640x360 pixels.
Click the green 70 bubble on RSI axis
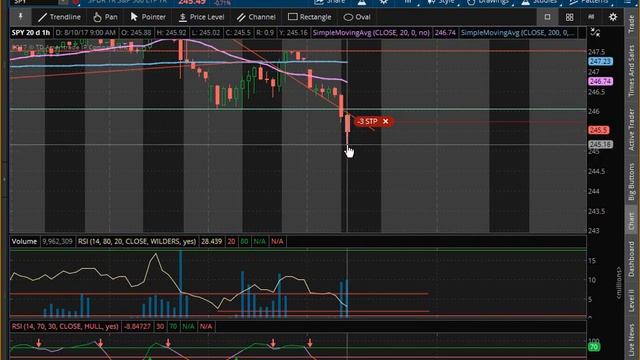point(593,347)
